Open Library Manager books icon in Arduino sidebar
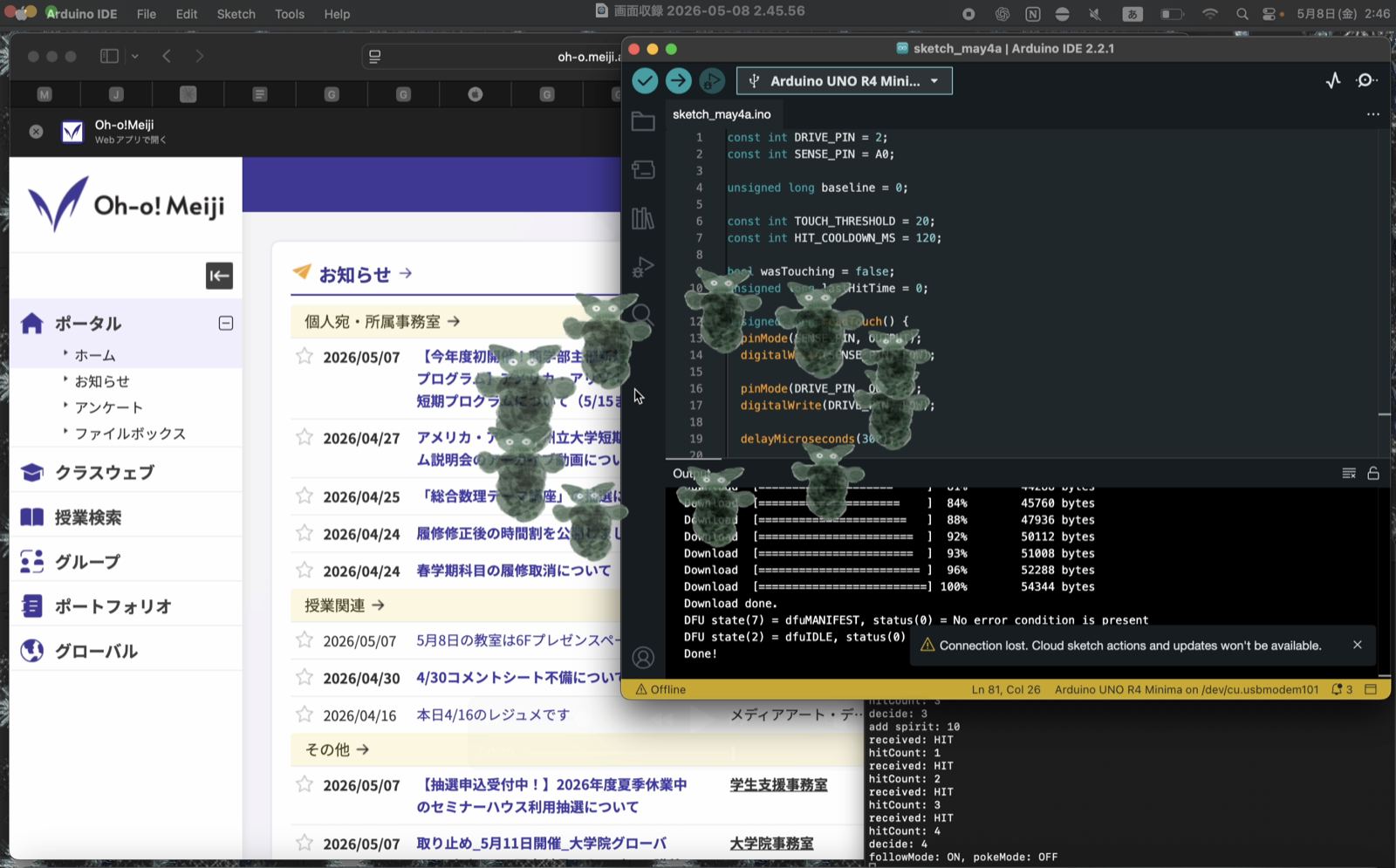This screenshot has width=1396, height=868. tap(643, 218)
